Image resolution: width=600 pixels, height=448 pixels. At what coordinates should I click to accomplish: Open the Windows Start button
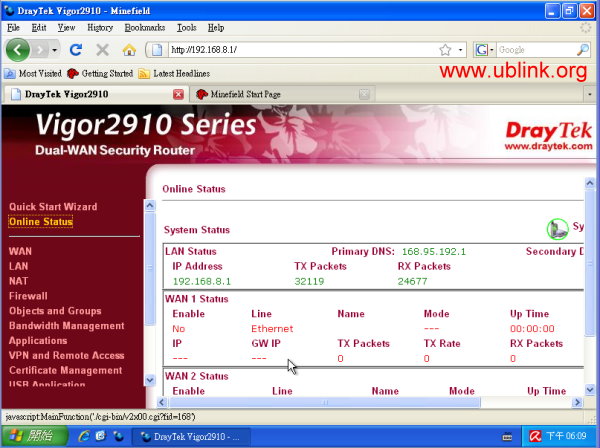coord(34,436)
